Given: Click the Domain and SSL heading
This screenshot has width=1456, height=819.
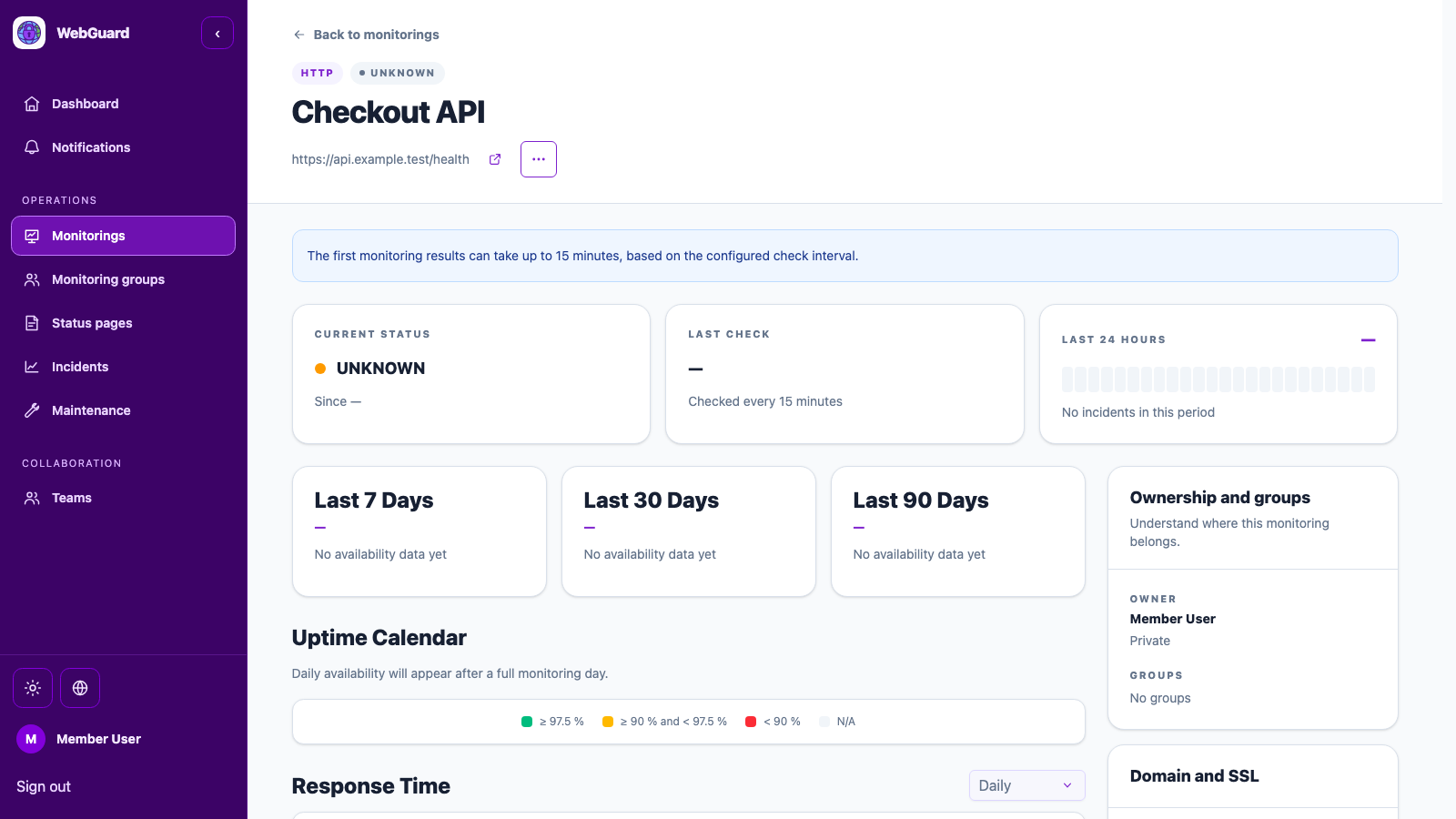Looking at the screenshot, I should pos(1195,776).
